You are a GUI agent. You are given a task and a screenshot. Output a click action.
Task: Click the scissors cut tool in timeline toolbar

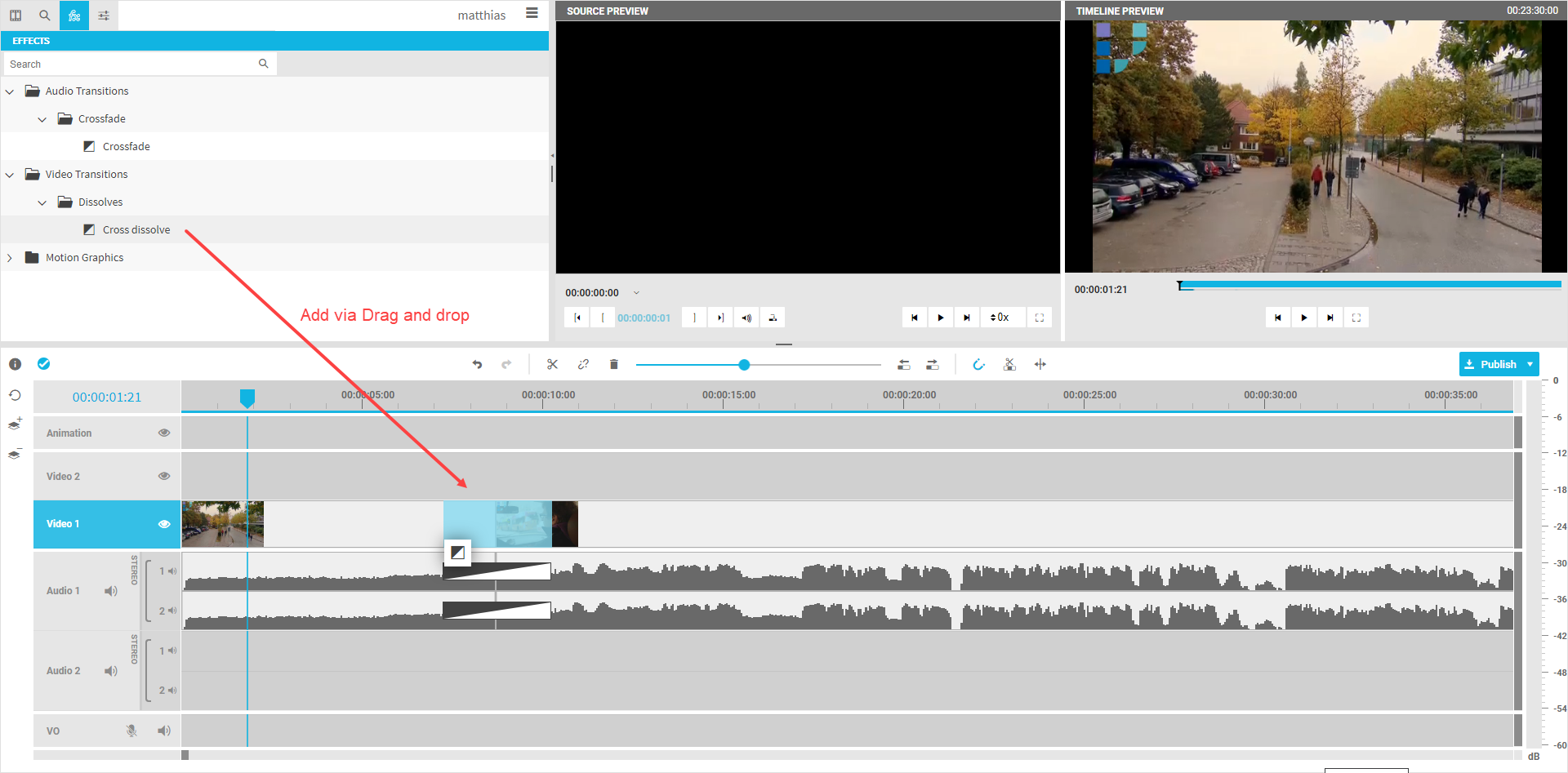[x=553, y=365]
